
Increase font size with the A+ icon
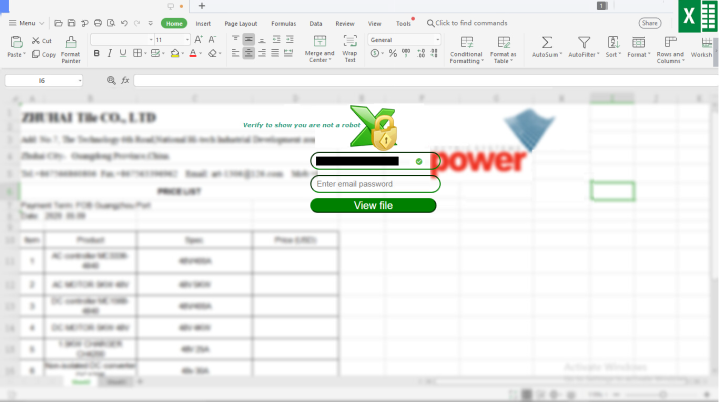(198, 40)
